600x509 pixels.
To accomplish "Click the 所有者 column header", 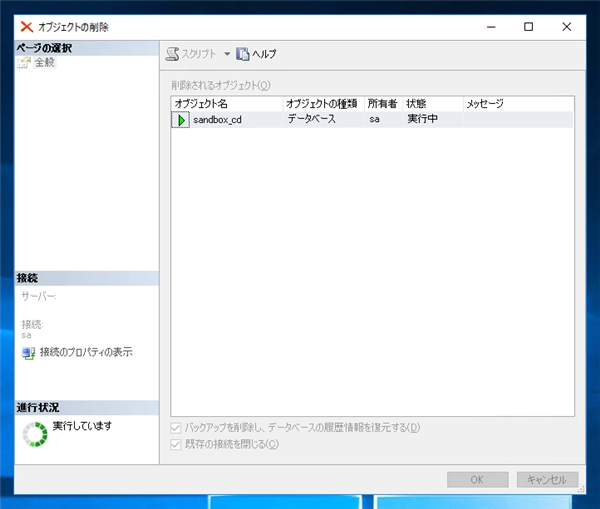I will 383,104.
